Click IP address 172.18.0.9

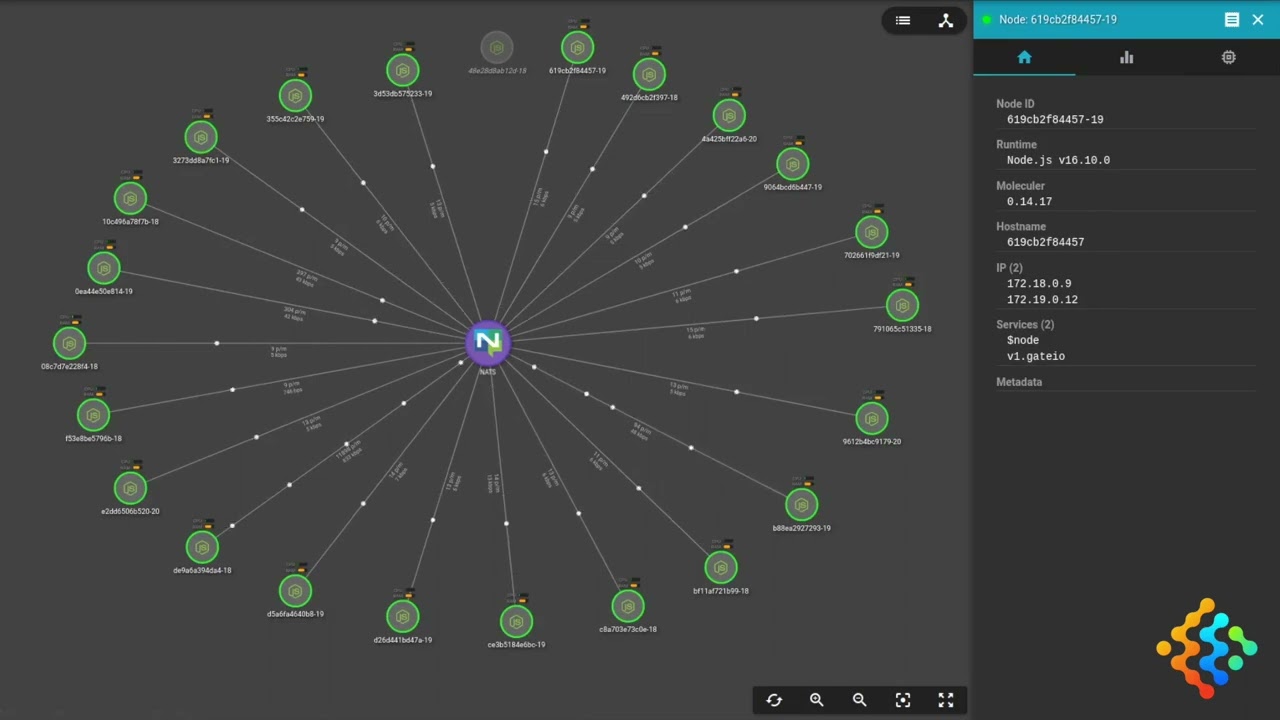point(1039,283)
